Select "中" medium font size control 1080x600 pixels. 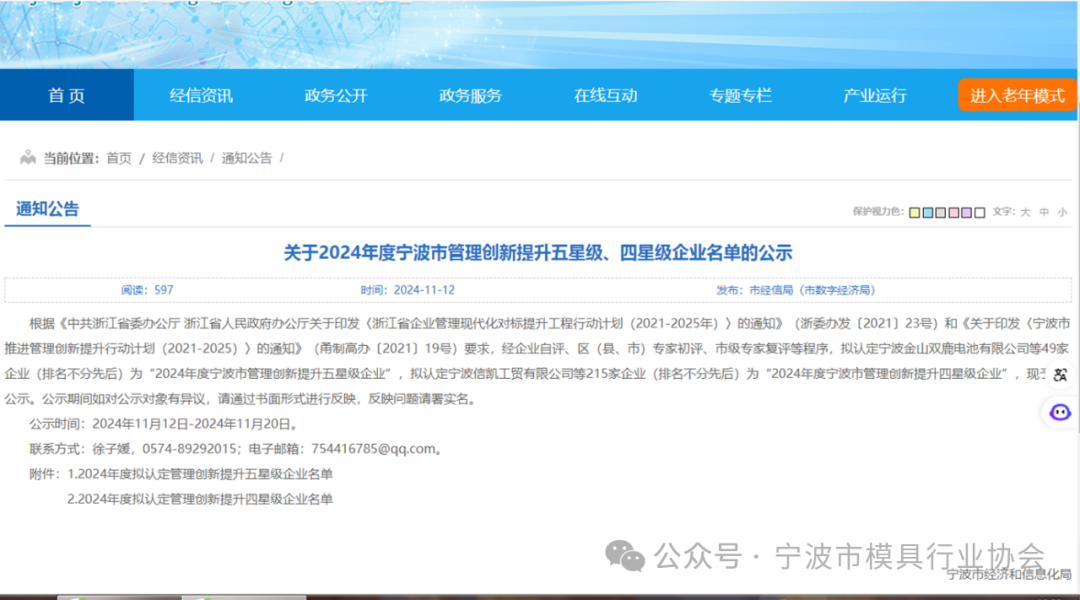1043,212
